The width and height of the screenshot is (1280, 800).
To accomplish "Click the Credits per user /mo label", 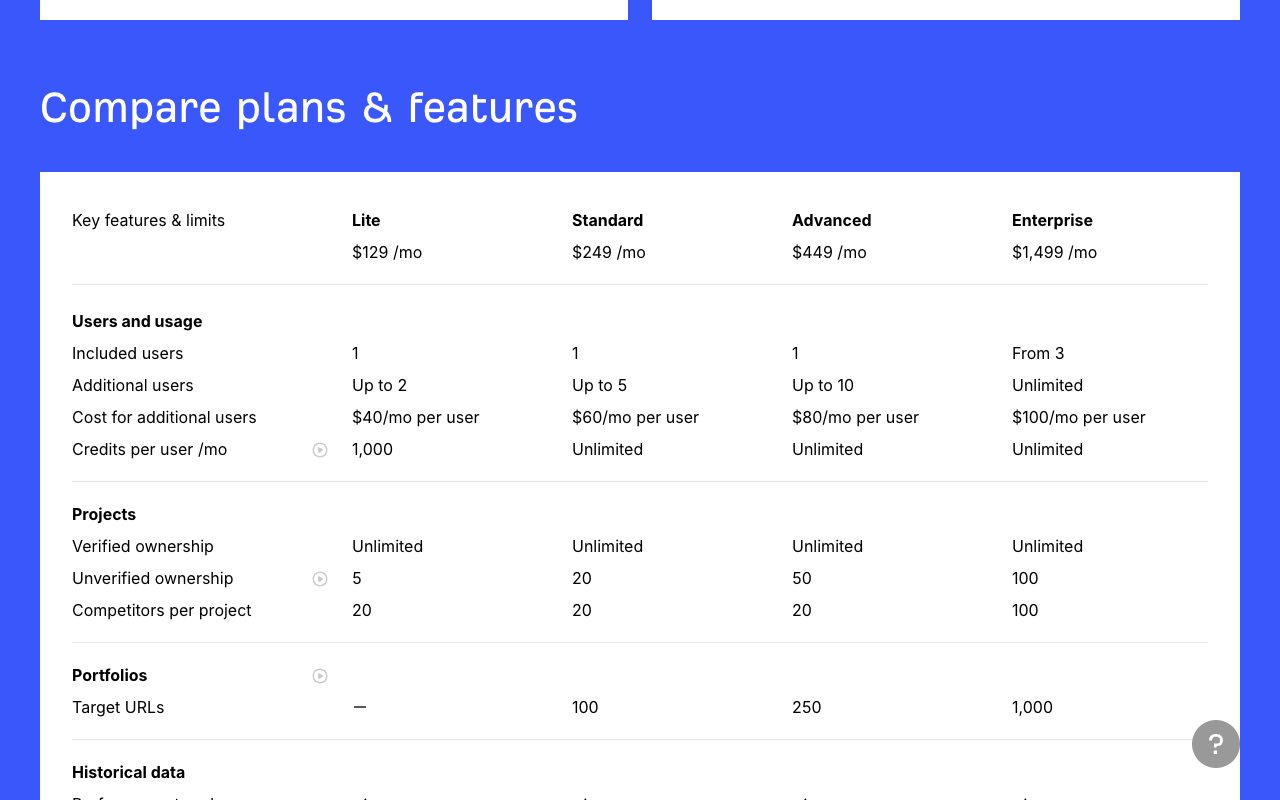I will click(149, 449).
